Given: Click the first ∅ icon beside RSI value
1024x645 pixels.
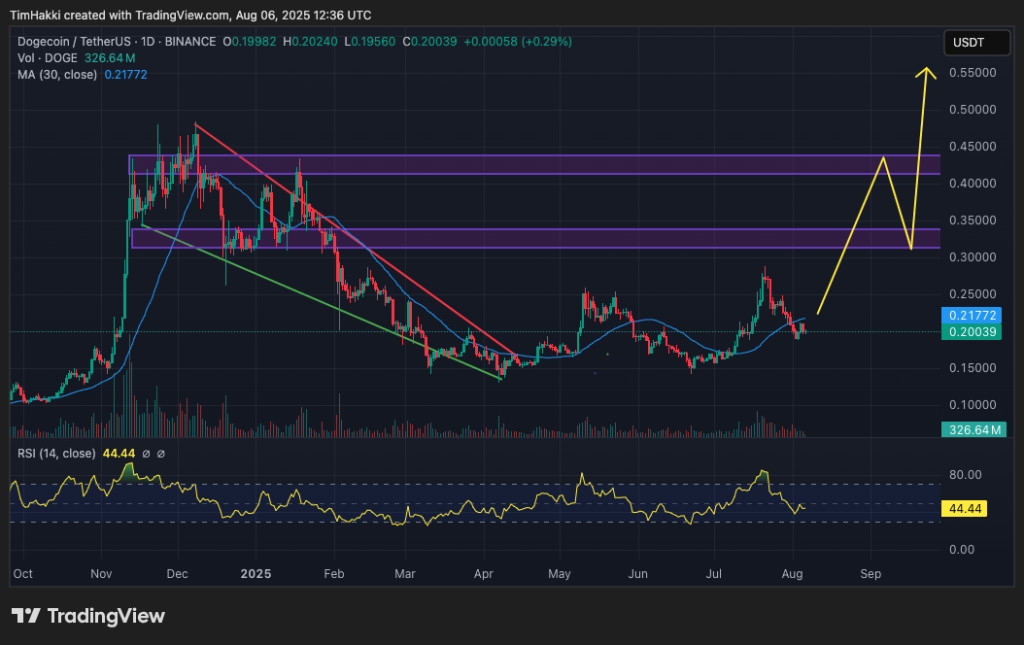Looking at the screenshot, I should click(x=146, y=453).
